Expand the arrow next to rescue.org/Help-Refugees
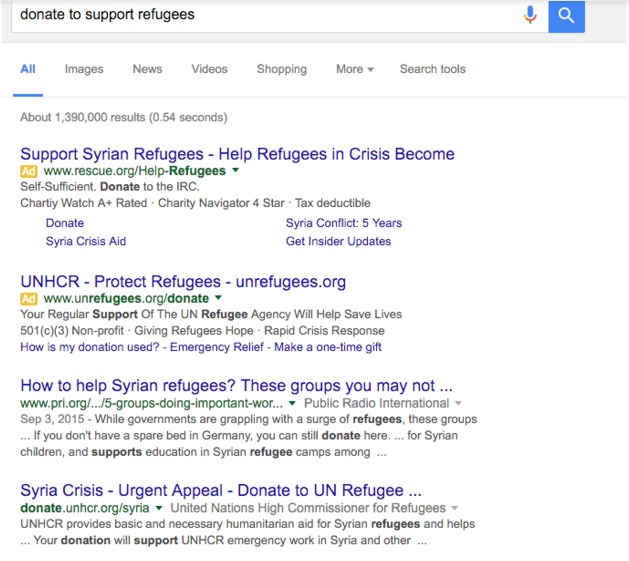 pyautogui.click(x=236, y=170)
